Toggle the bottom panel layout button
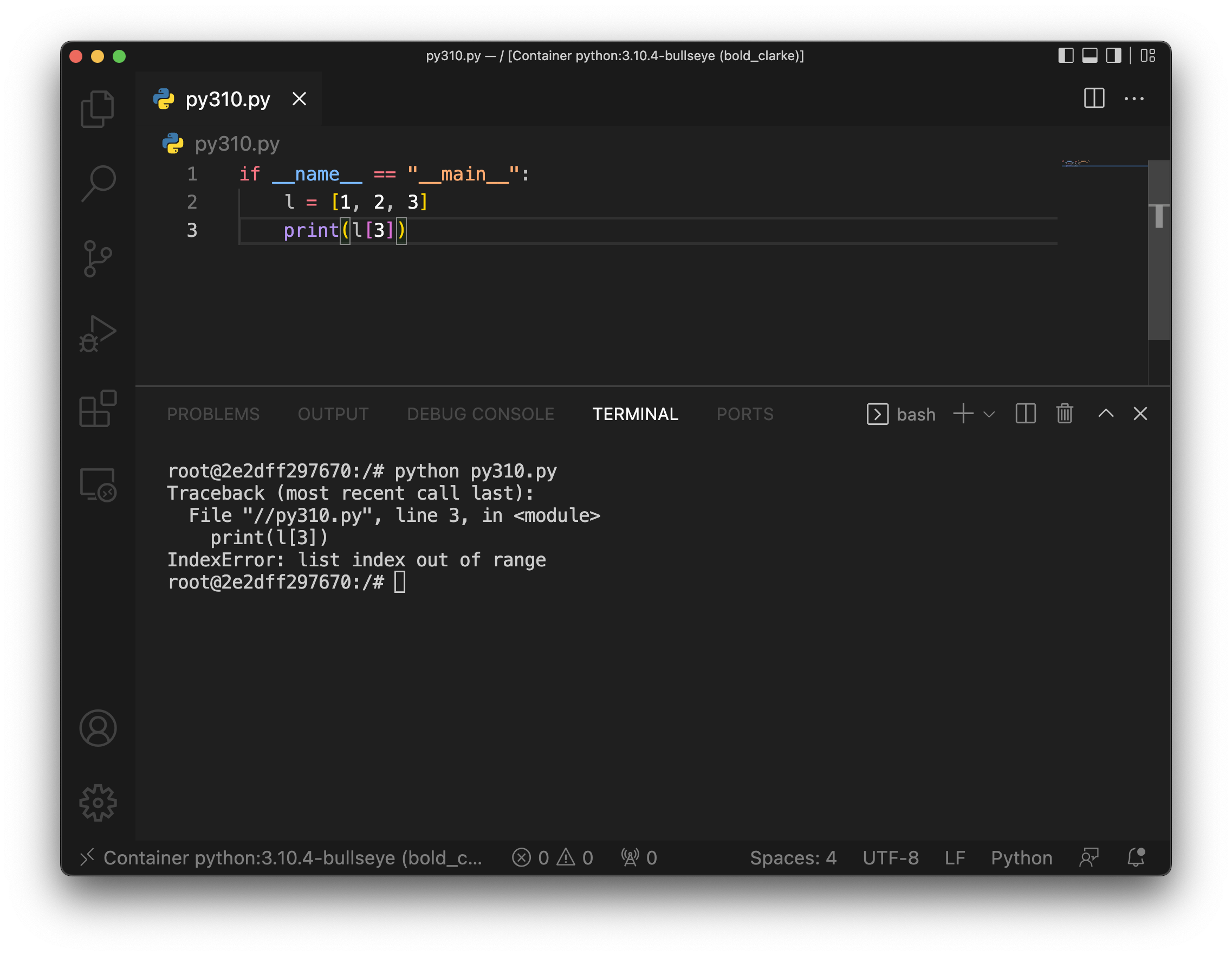 tap(1090, 55)
